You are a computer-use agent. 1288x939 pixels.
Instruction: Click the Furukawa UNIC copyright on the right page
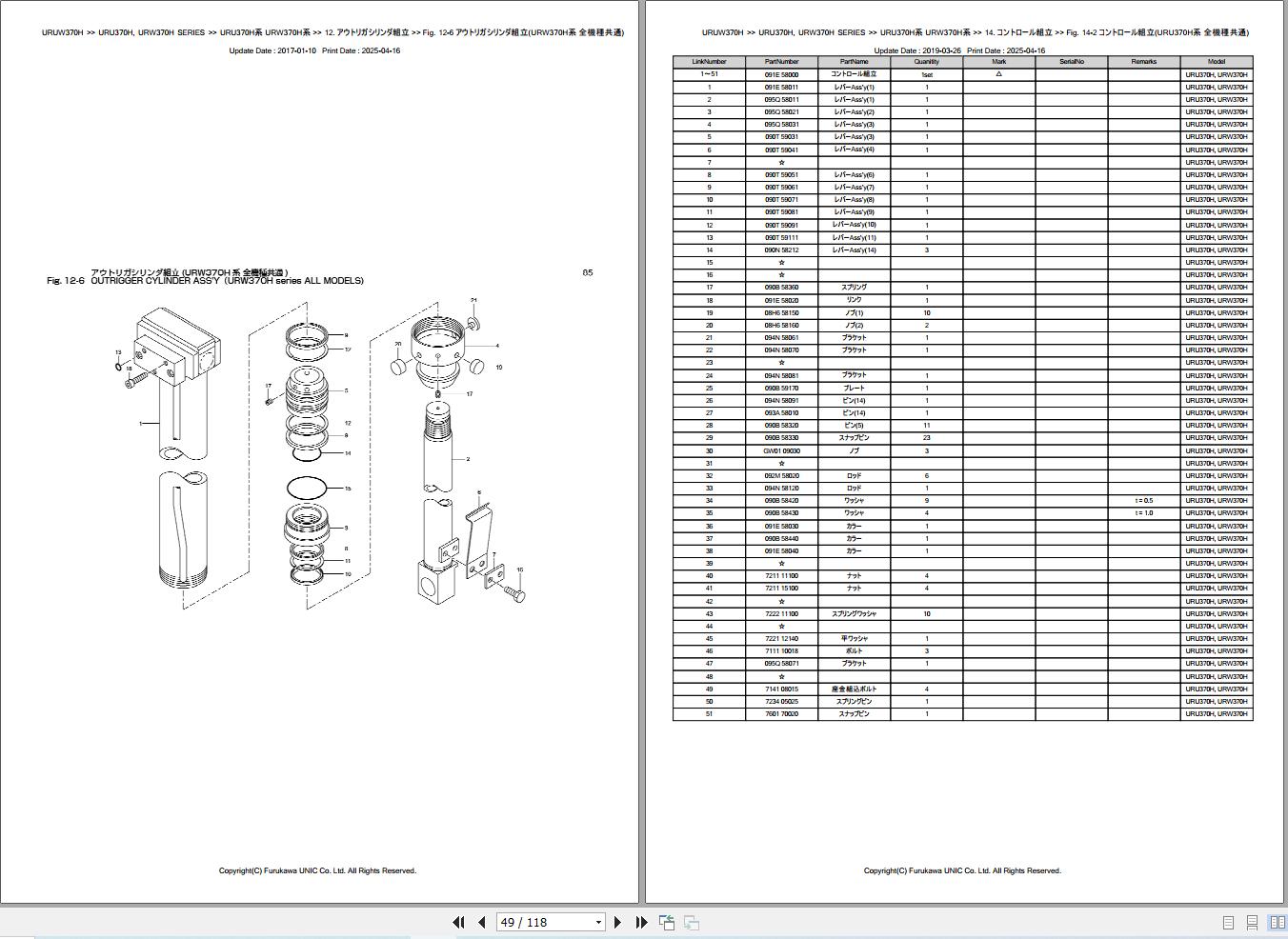(962, 870)
